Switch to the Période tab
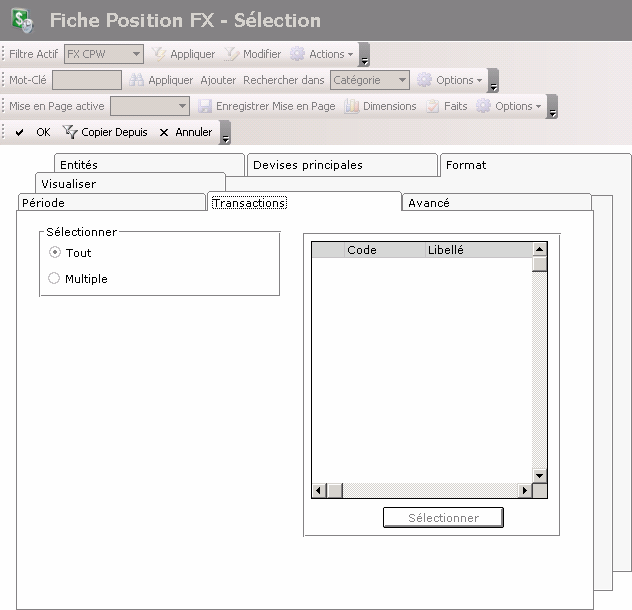 coord(43,203)
